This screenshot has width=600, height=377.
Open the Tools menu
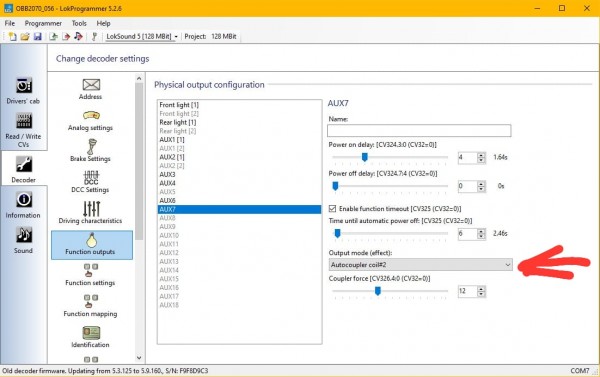click(79, 23)
